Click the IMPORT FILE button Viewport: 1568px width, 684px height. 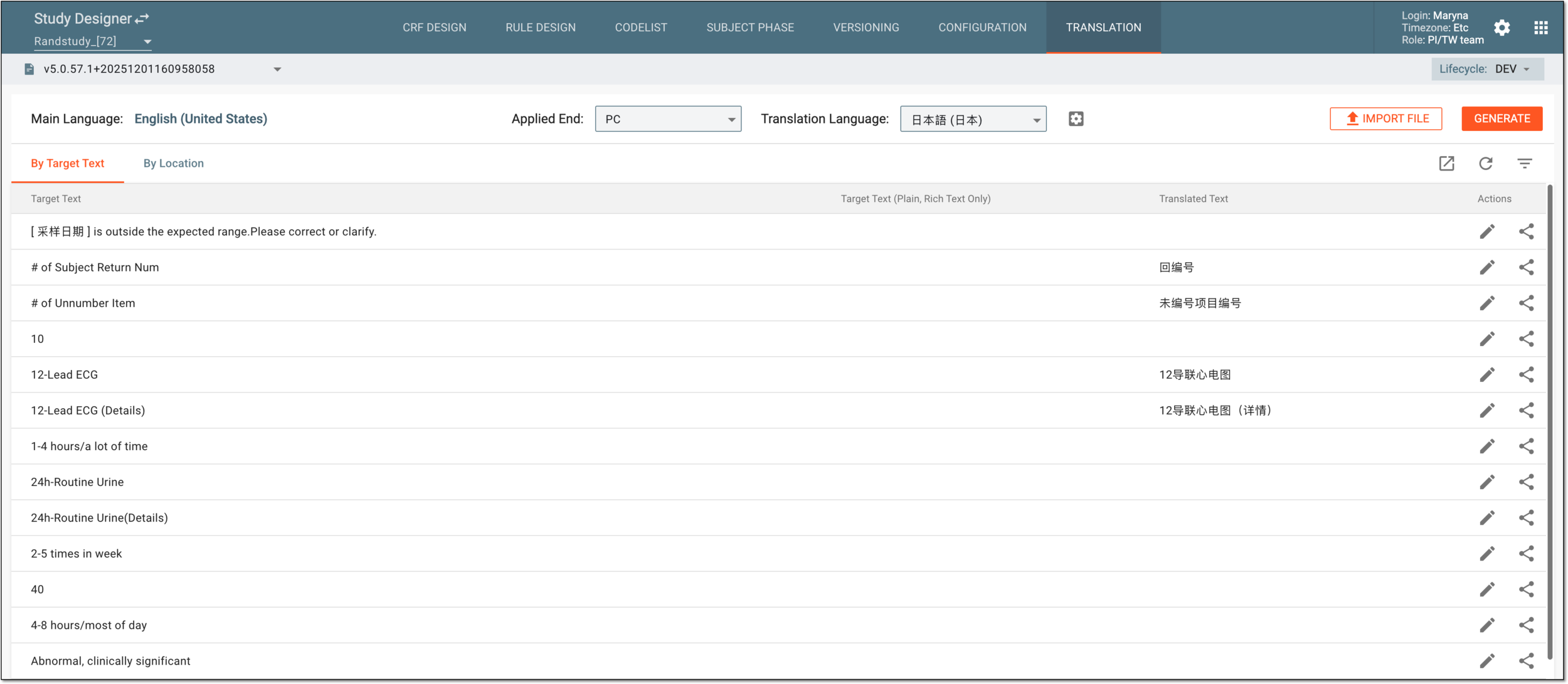(x=1385, y=118)
